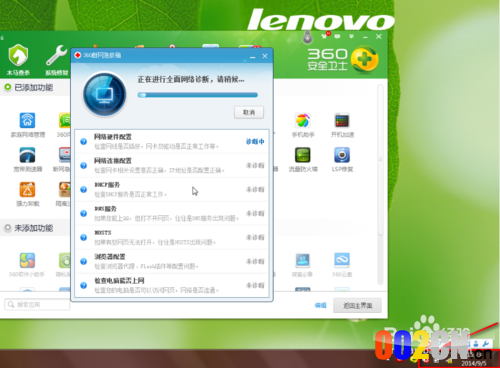Click the 搜索应用 search field
This screenshot has width=500, height=368.
[37, 304]
